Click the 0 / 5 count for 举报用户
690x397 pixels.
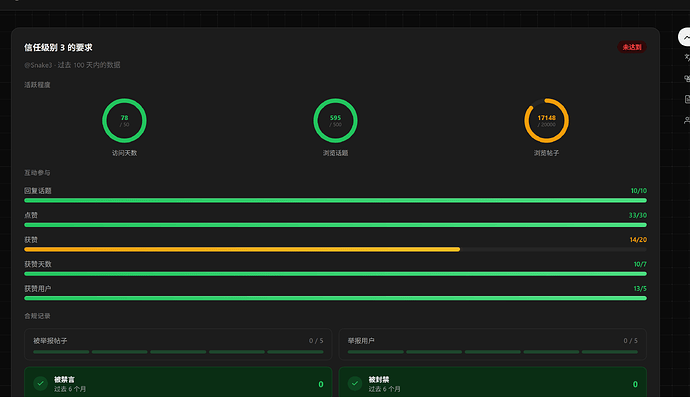[630, 341]
